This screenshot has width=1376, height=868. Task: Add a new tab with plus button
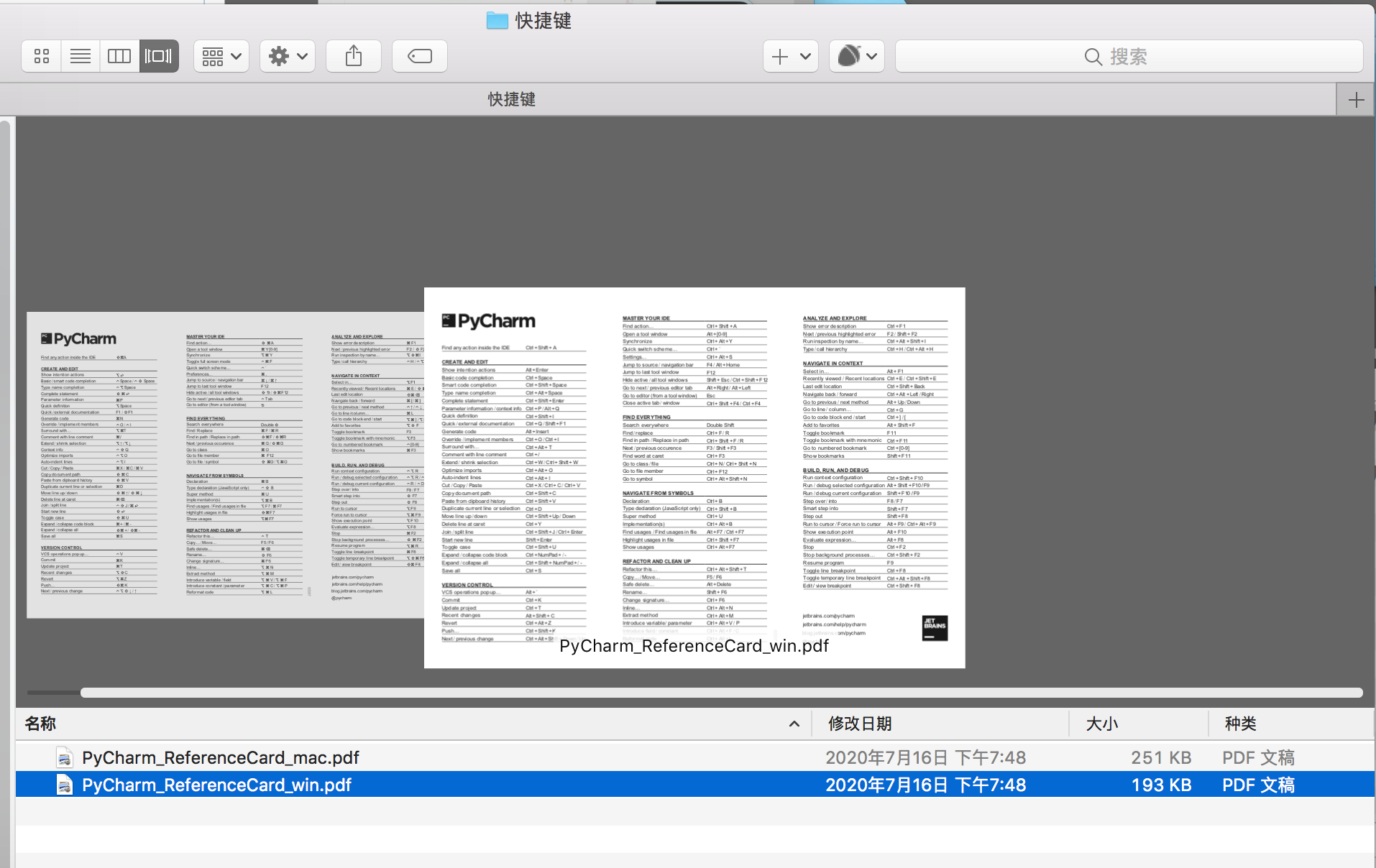(x=1356, y=100)
